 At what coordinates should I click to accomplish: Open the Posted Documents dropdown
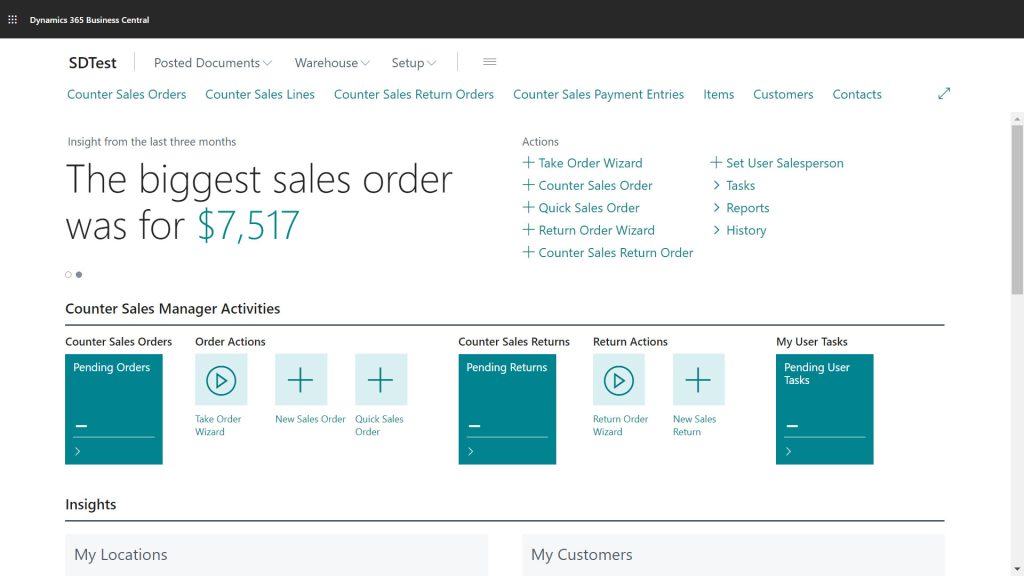point(211,62)
